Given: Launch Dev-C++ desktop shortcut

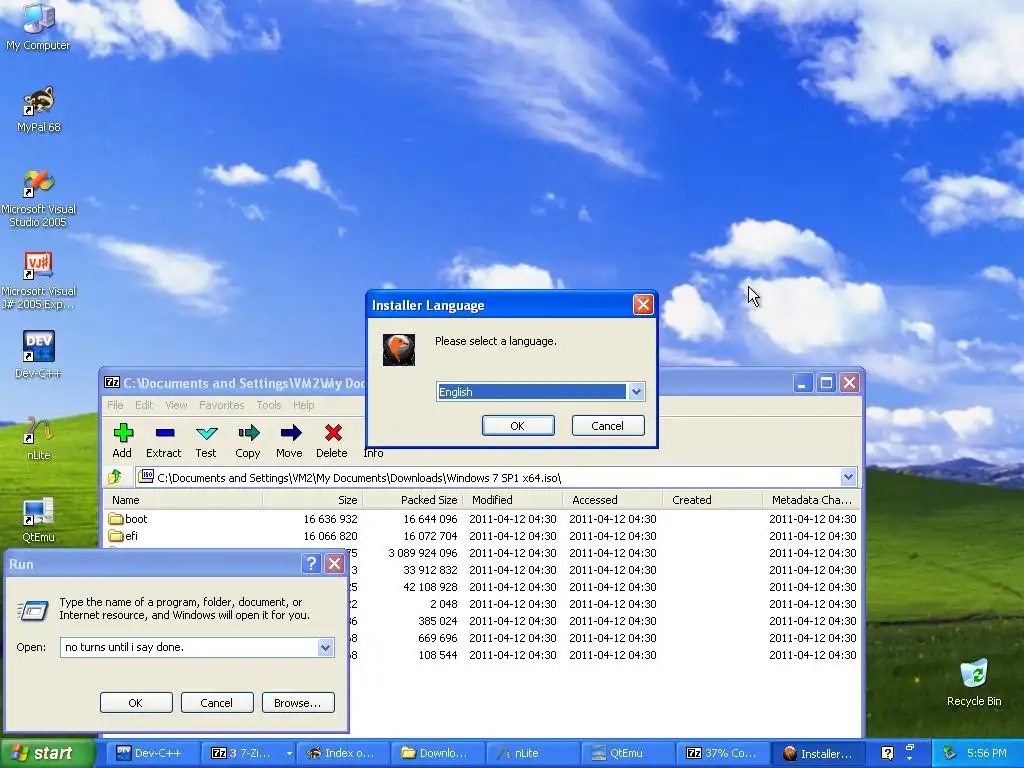Looking at the screenshot, I should (38, 355).
